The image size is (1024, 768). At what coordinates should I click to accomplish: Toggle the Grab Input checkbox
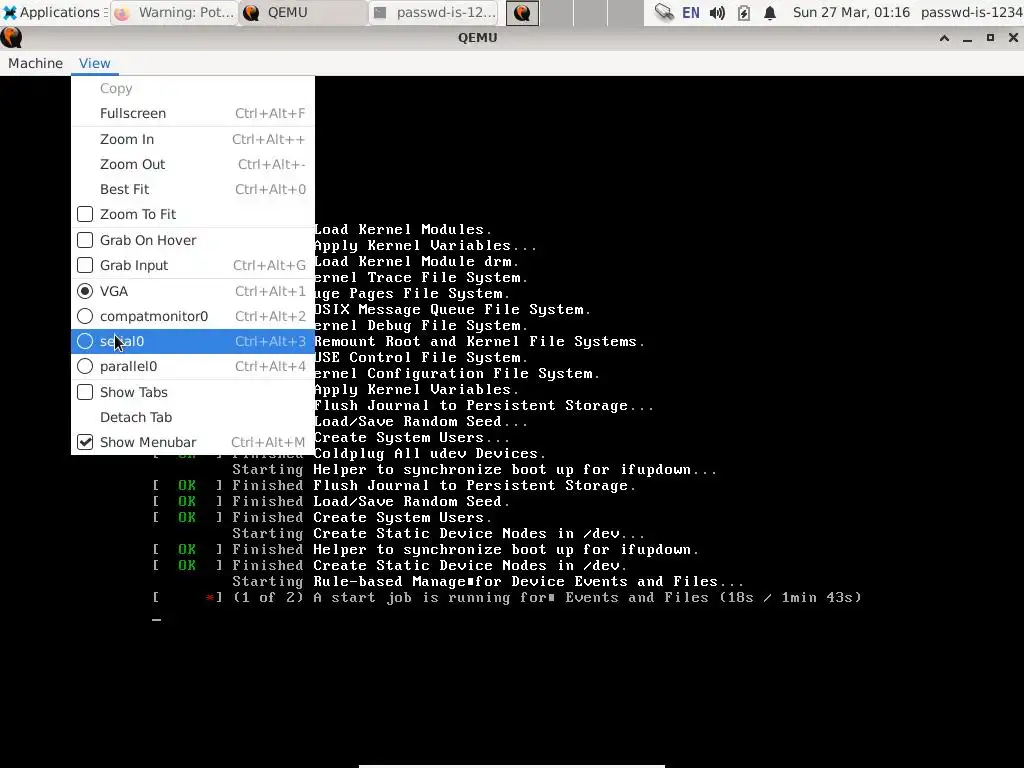85,265
